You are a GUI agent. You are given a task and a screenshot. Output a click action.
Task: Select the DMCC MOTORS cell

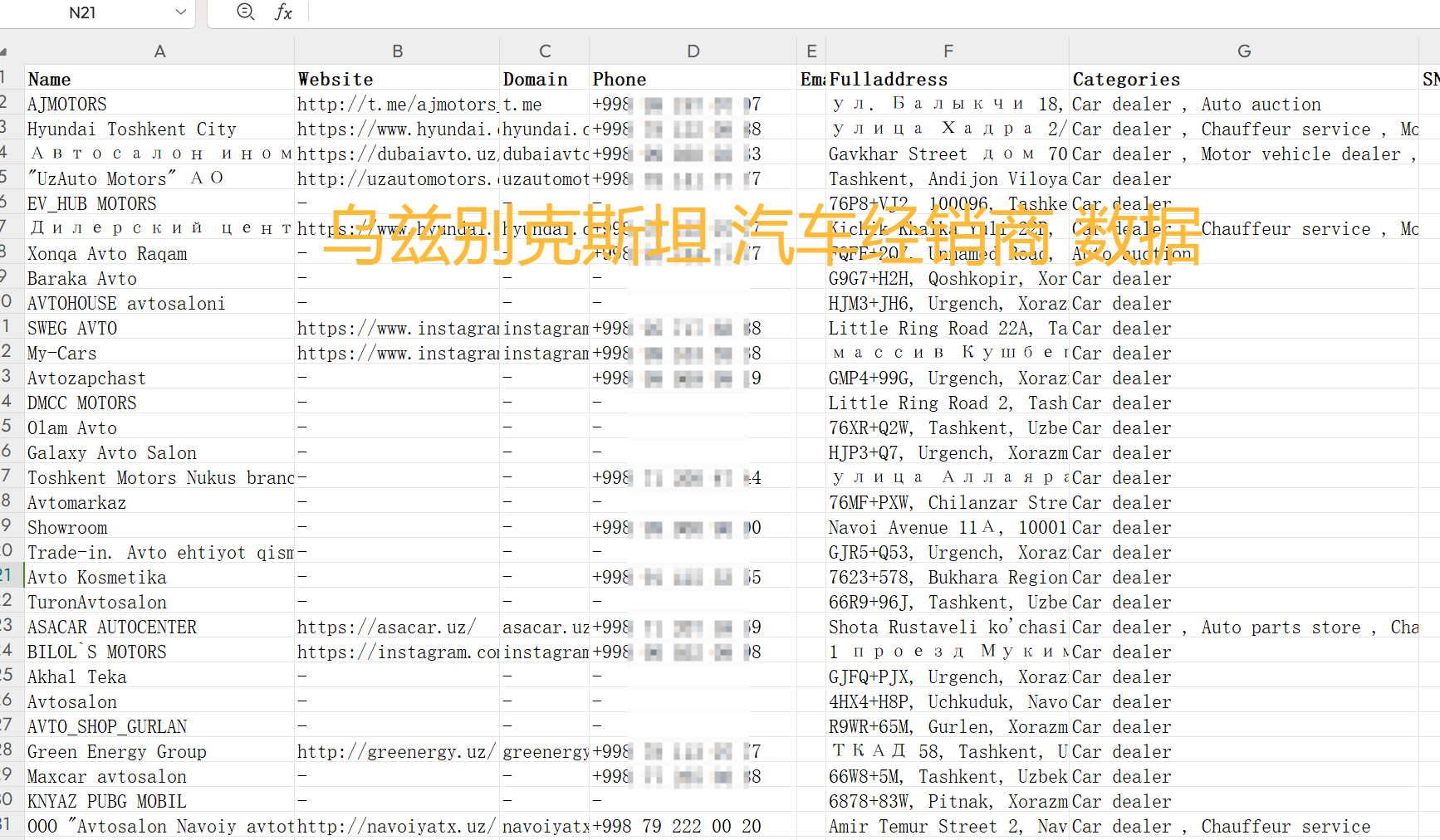point(159,403)
